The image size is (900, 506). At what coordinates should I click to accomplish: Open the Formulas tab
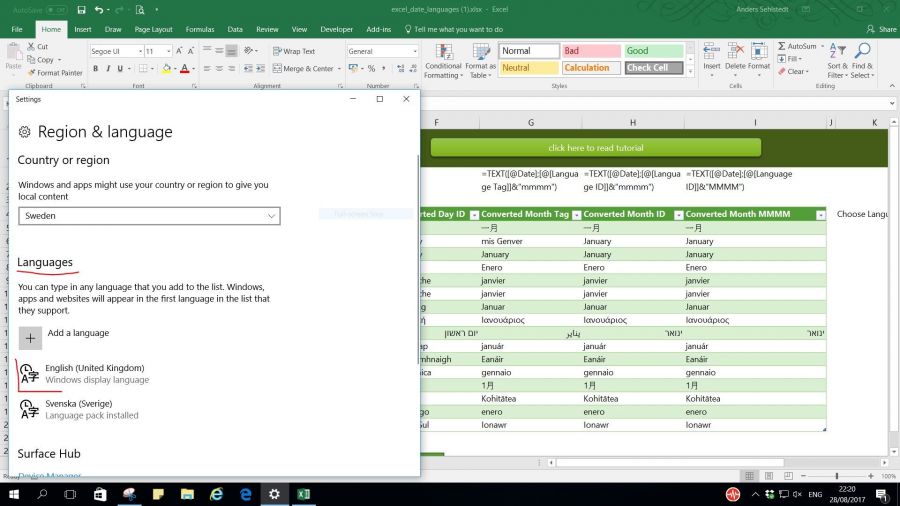(200, 29)
